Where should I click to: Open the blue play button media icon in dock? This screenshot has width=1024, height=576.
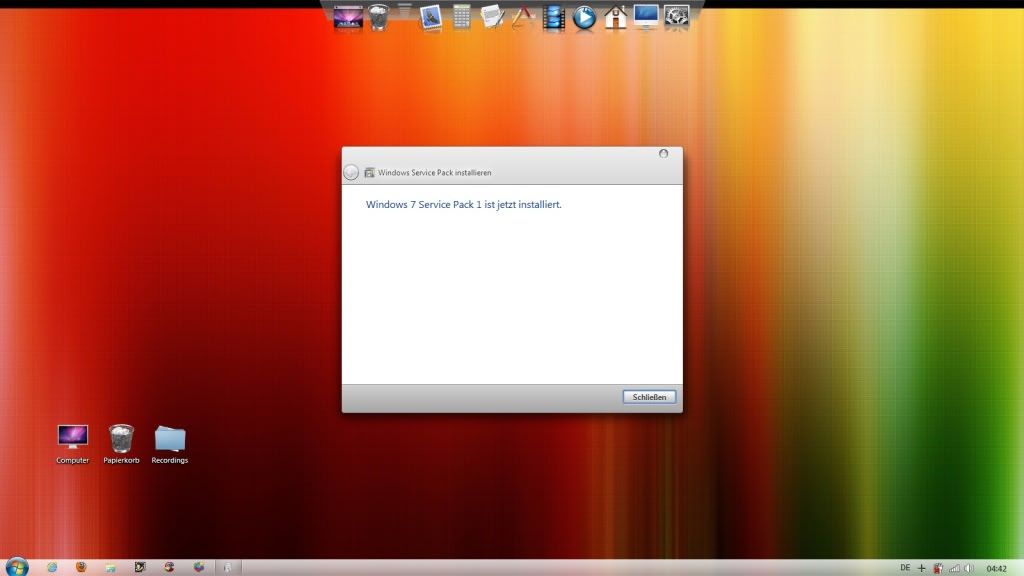pyautogui.click(x=584, y=18)
